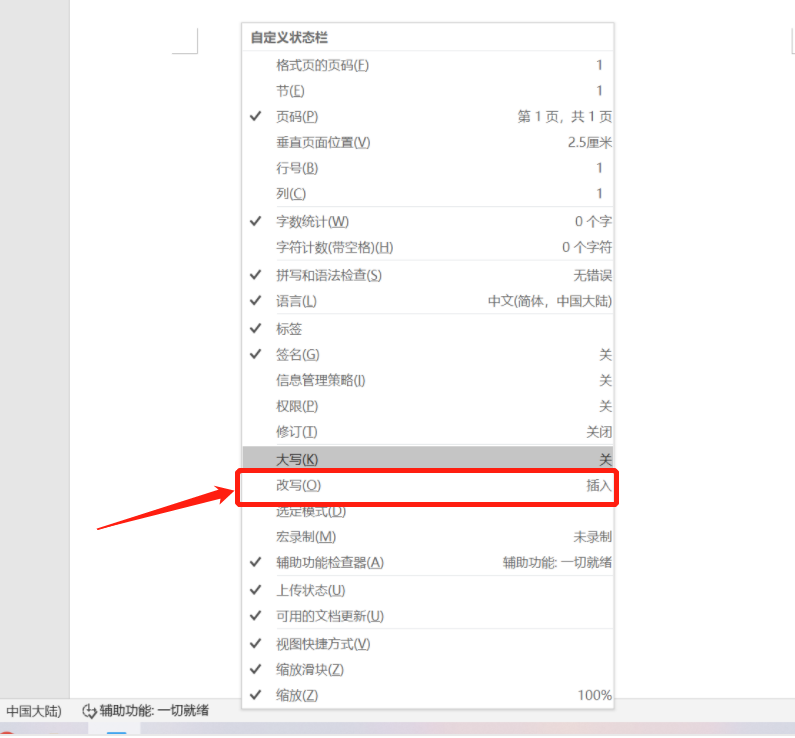Uncheck 可用的文档更新(U) option
795x738 pixels.
[x=427, y=616]
